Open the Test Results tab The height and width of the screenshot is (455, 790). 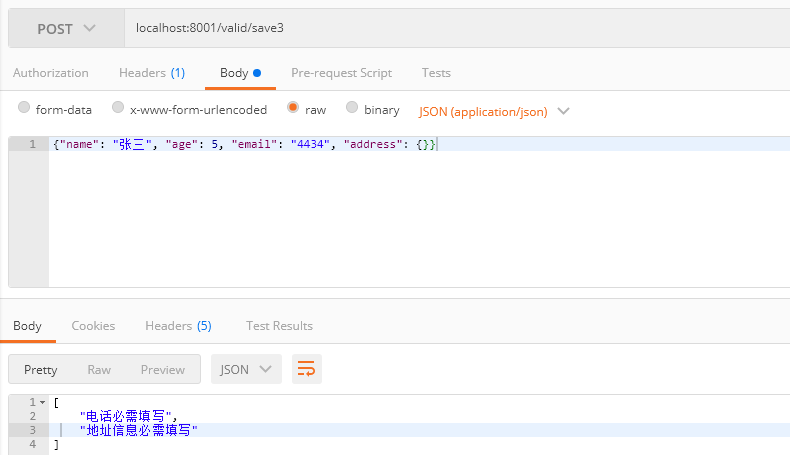point(279,326)
